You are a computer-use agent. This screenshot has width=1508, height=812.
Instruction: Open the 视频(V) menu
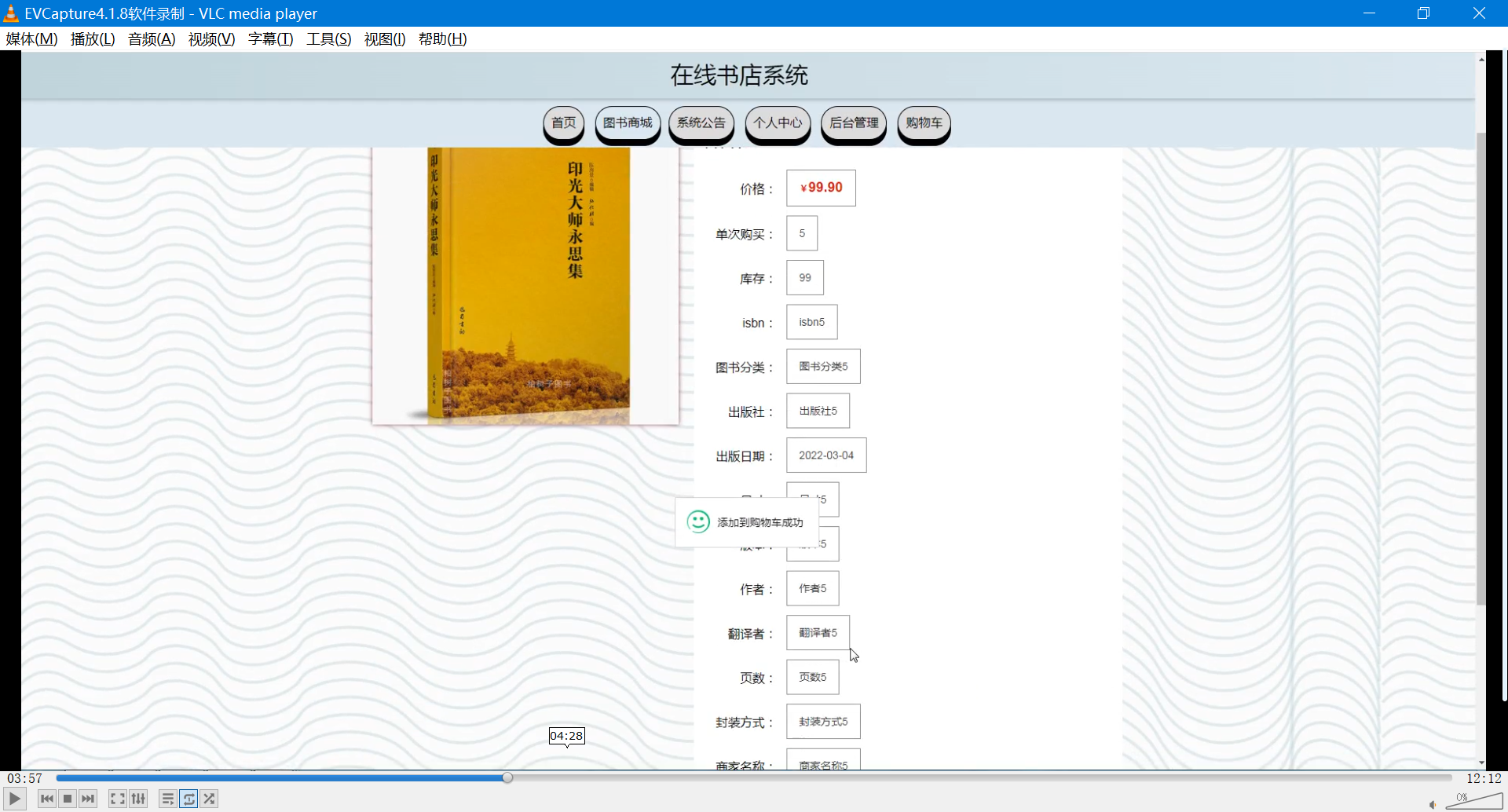211,39
